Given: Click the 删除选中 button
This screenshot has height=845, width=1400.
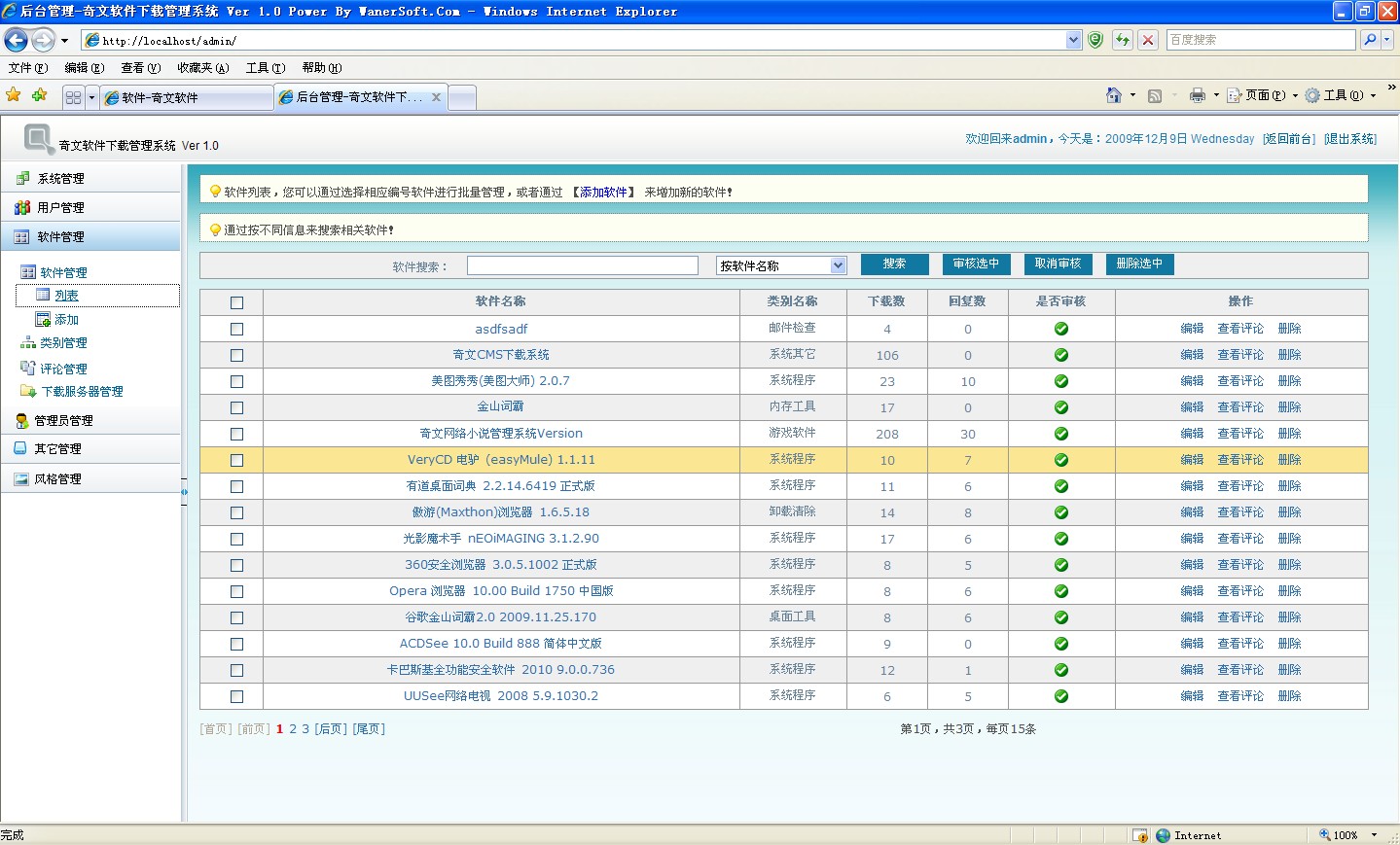Looking at the screenshot, I should point(1139,264).
